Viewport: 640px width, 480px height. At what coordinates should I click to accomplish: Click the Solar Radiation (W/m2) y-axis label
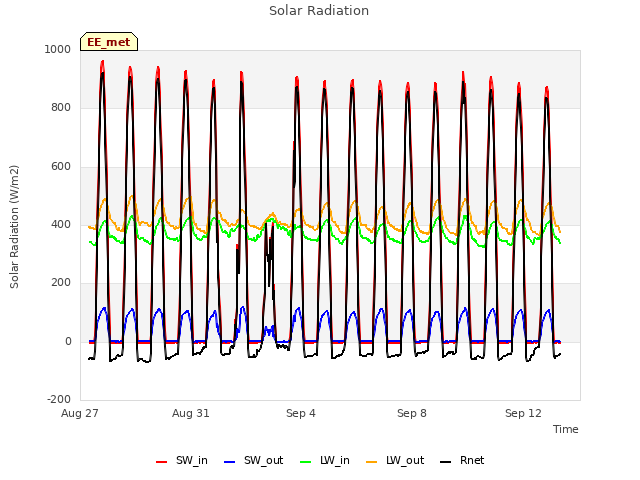14,227
